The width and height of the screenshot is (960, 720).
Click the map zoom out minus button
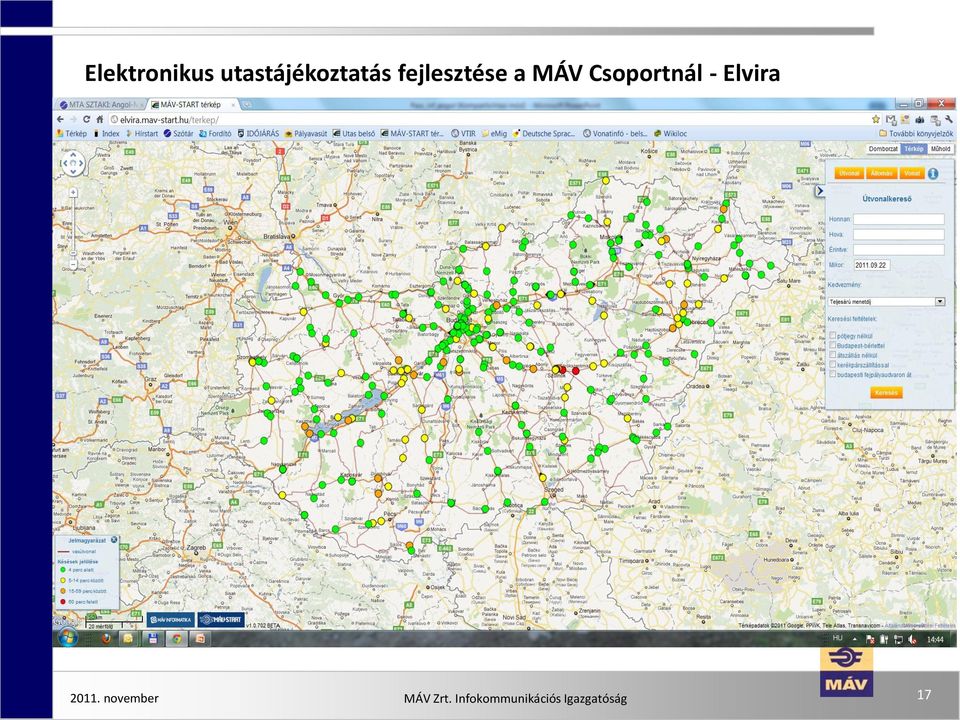tap(73, 265)
